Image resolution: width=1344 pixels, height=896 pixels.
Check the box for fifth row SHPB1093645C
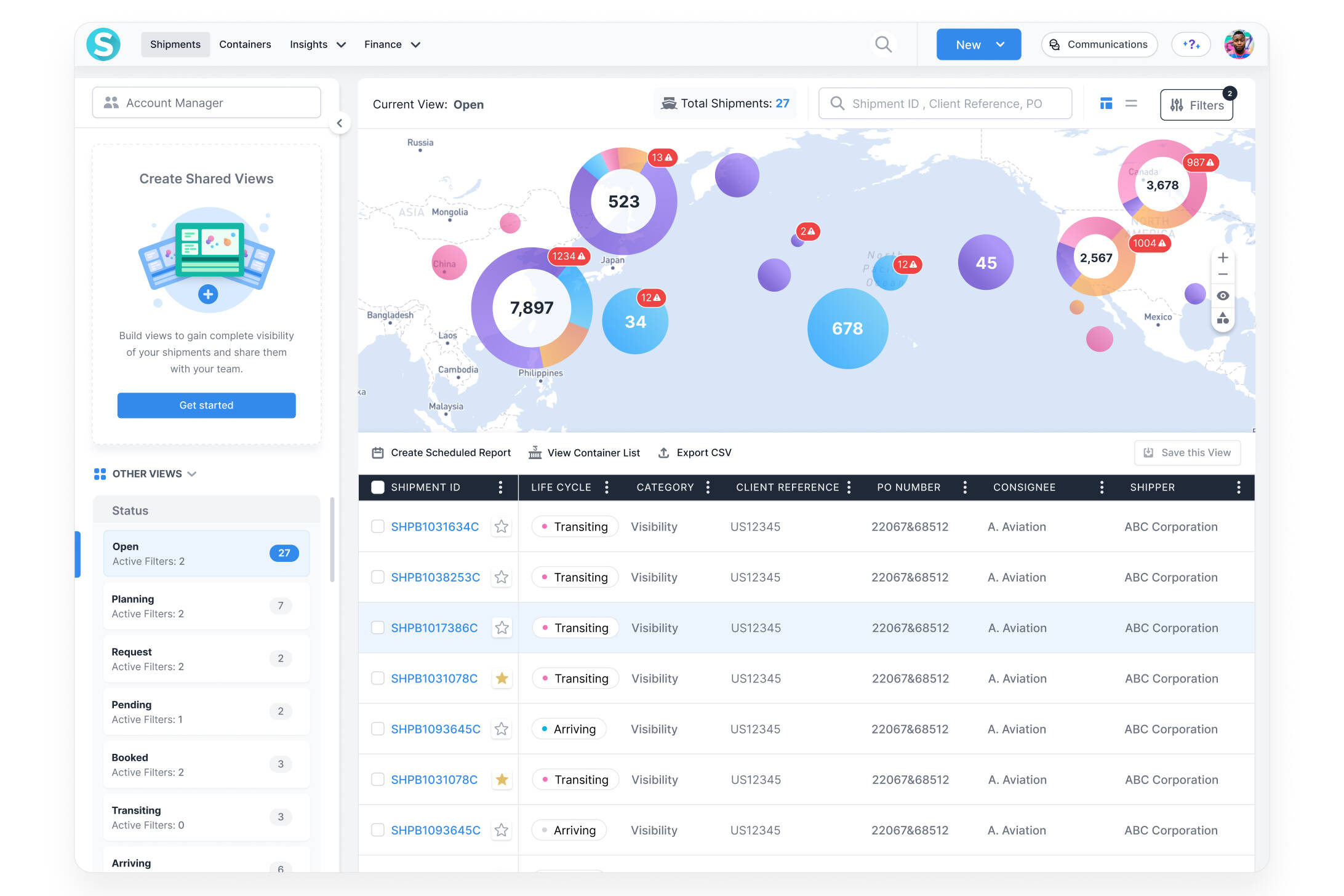pos(378,729)
